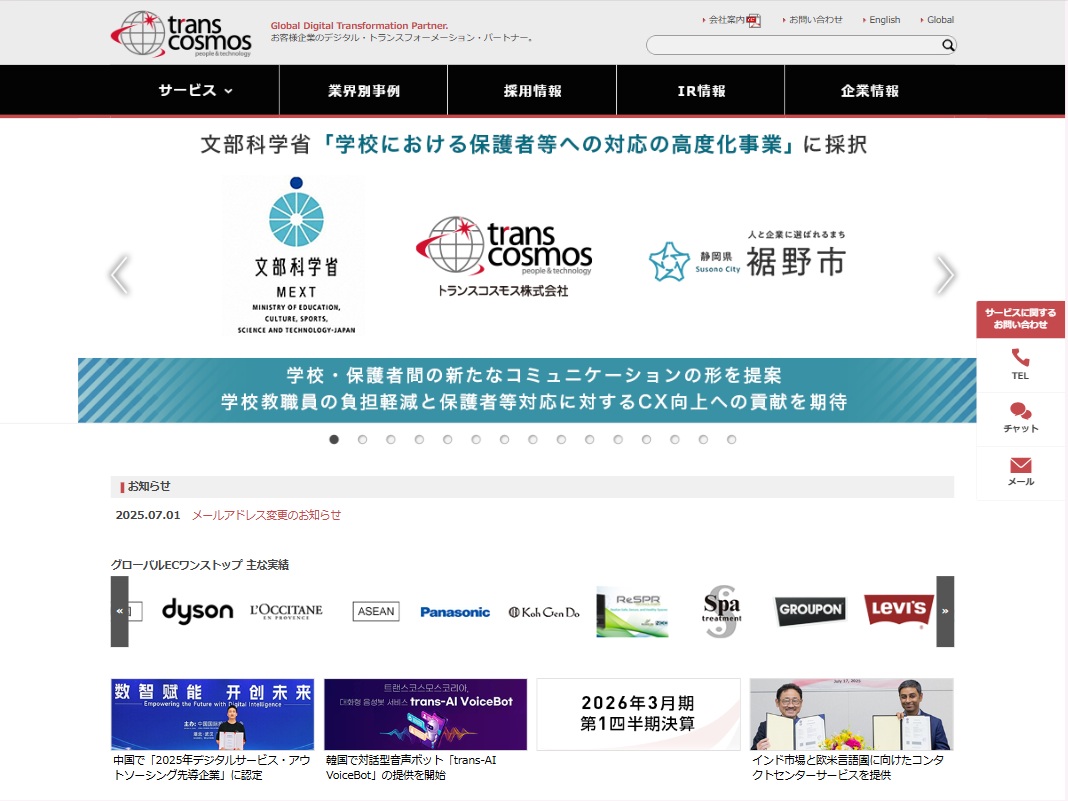Select fifth carousel dot indicator
This screenshot has height=801, width=1068.
(447, 439)
